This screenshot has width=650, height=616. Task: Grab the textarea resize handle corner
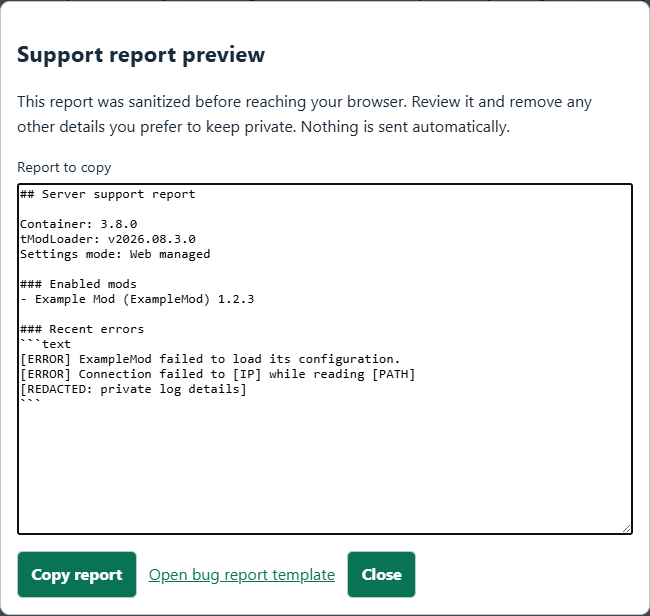627,529
